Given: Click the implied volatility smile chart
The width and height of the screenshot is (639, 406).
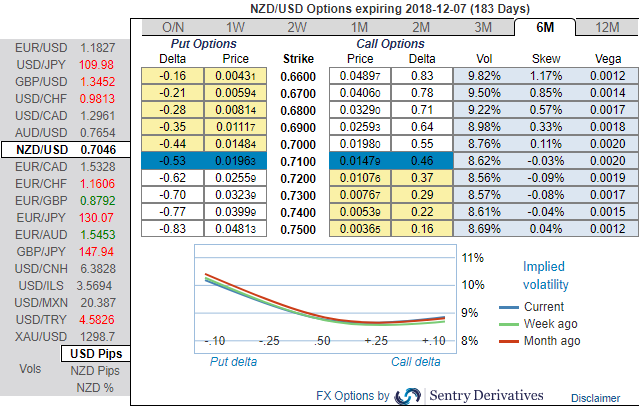Looking at the screenshot, I should point(325,299).
